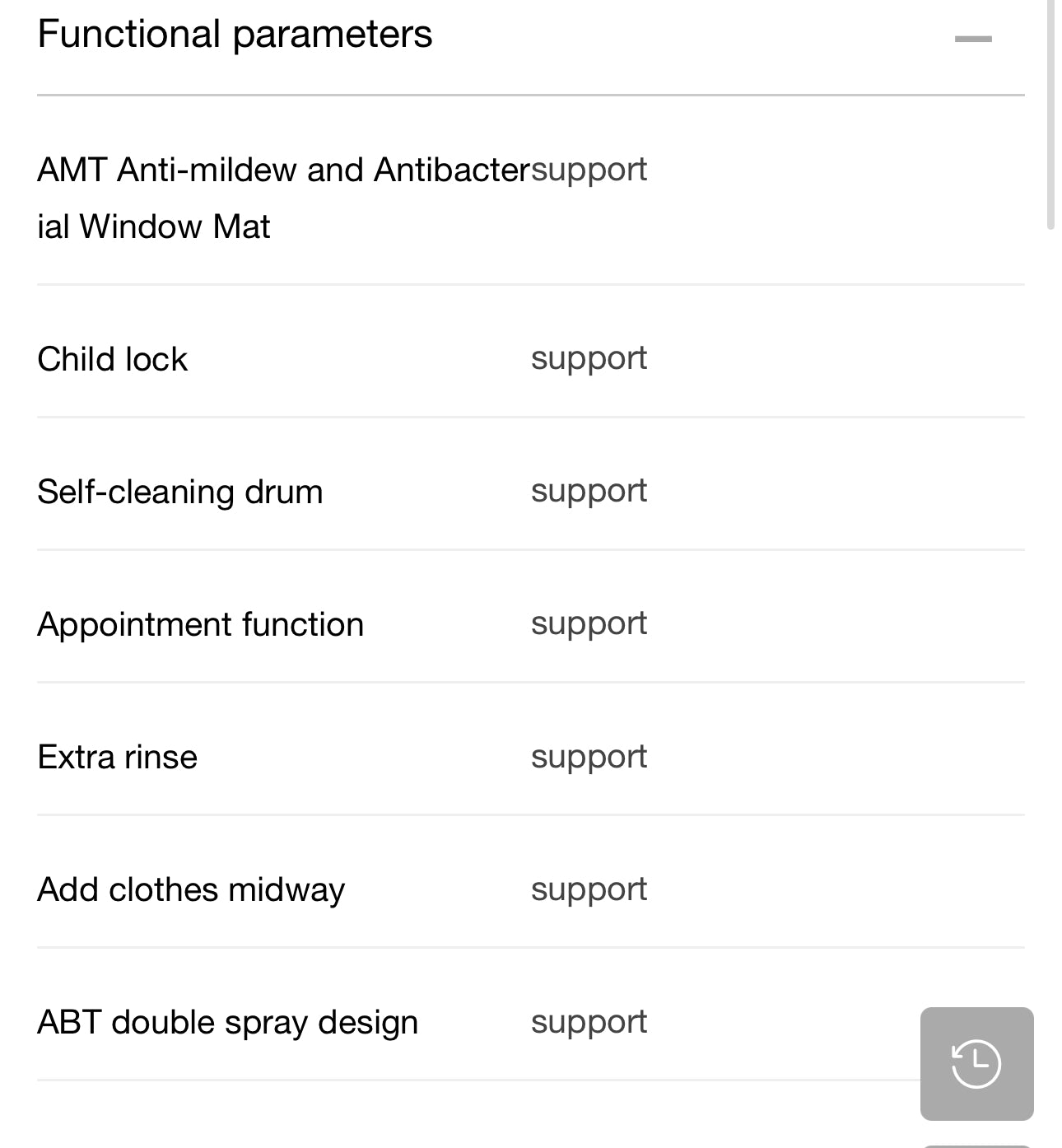The image size is (1062, 1148).
Task: Select the Extra rinse label
Action: tap(118, 757)
